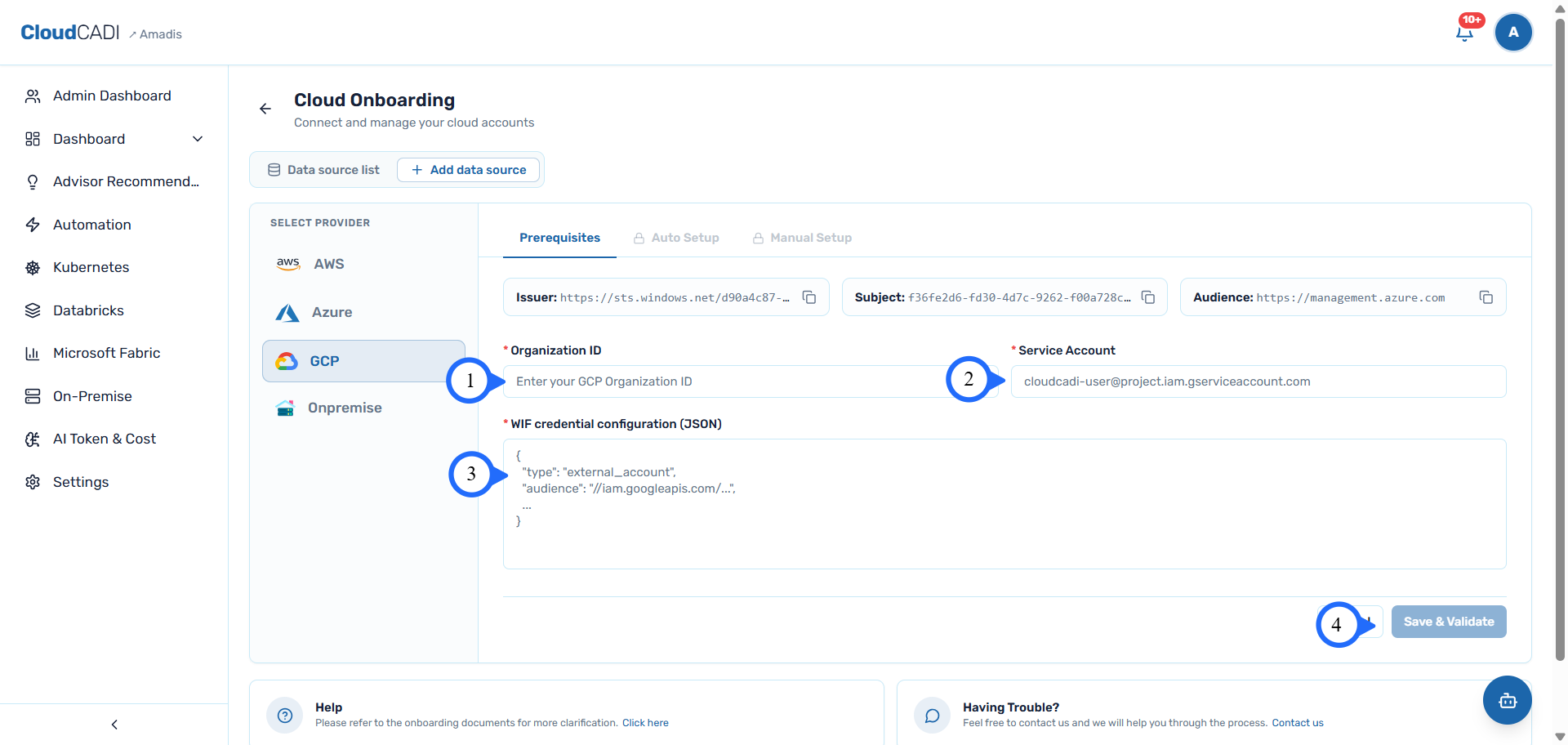Open the Click here onboarding docs link
The height and width of the screenshot is (745, 1568).
tap(645, 723)
